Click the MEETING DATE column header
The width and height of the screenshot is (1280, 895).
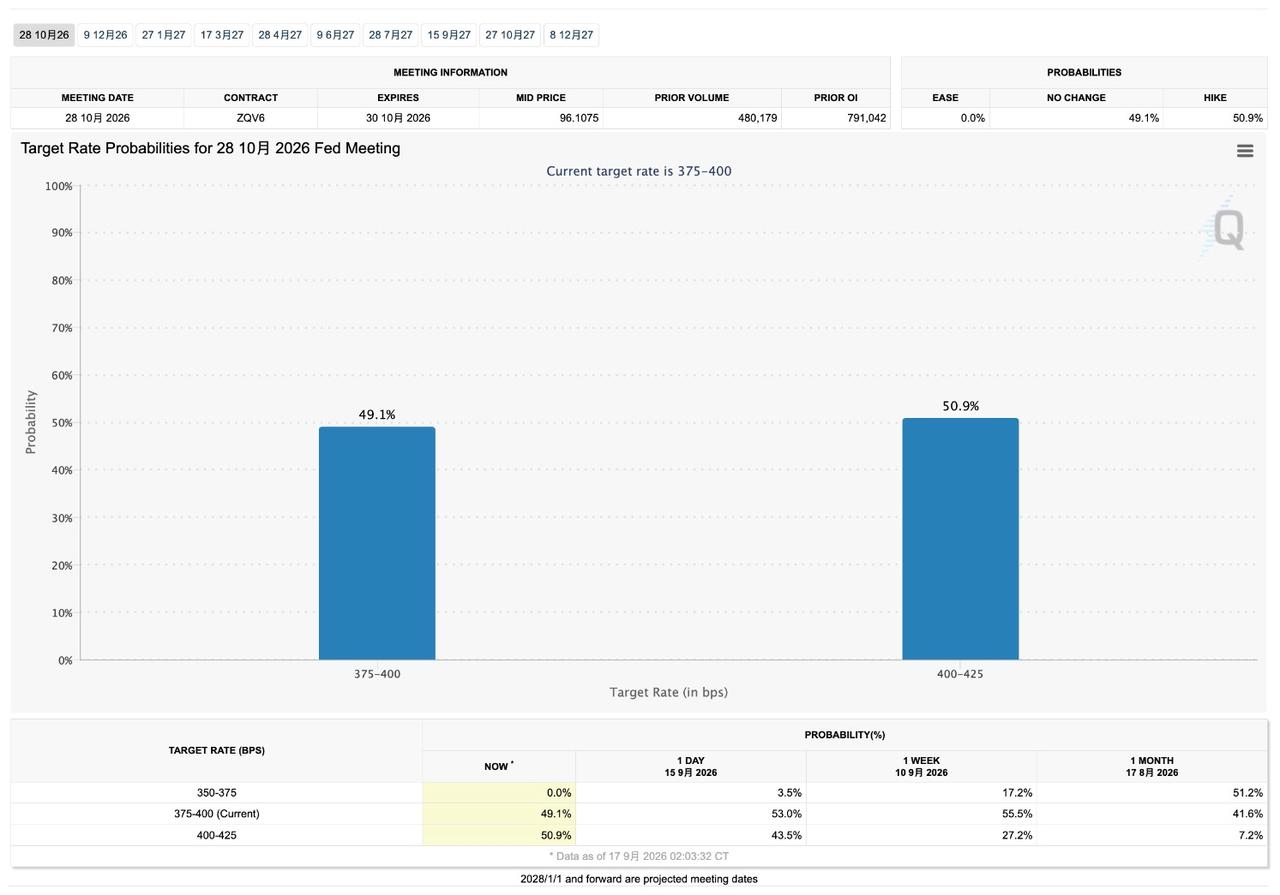tap(98, 98)
